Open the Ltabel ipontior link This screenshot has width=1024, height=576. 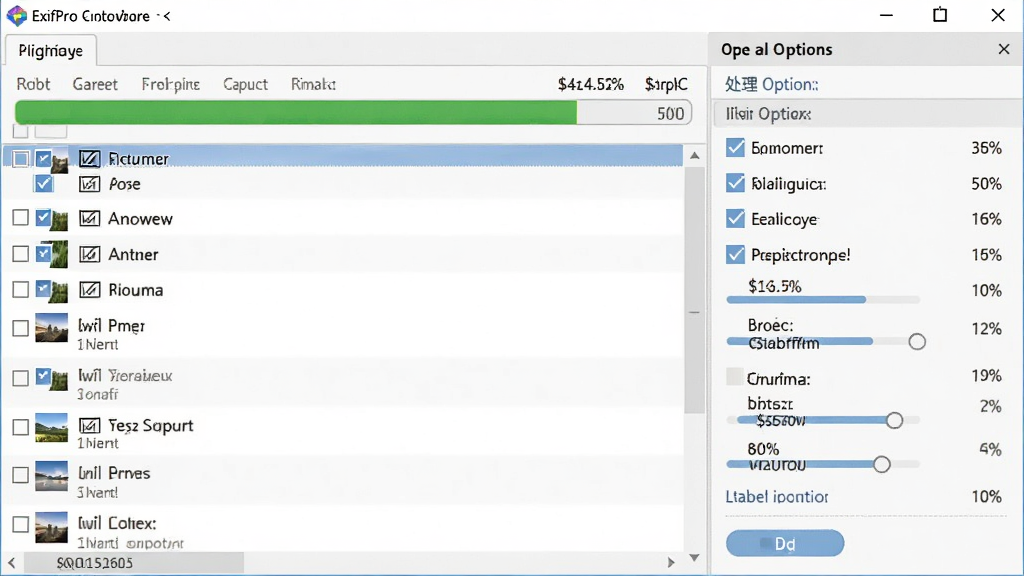click(x=777, y=497)
